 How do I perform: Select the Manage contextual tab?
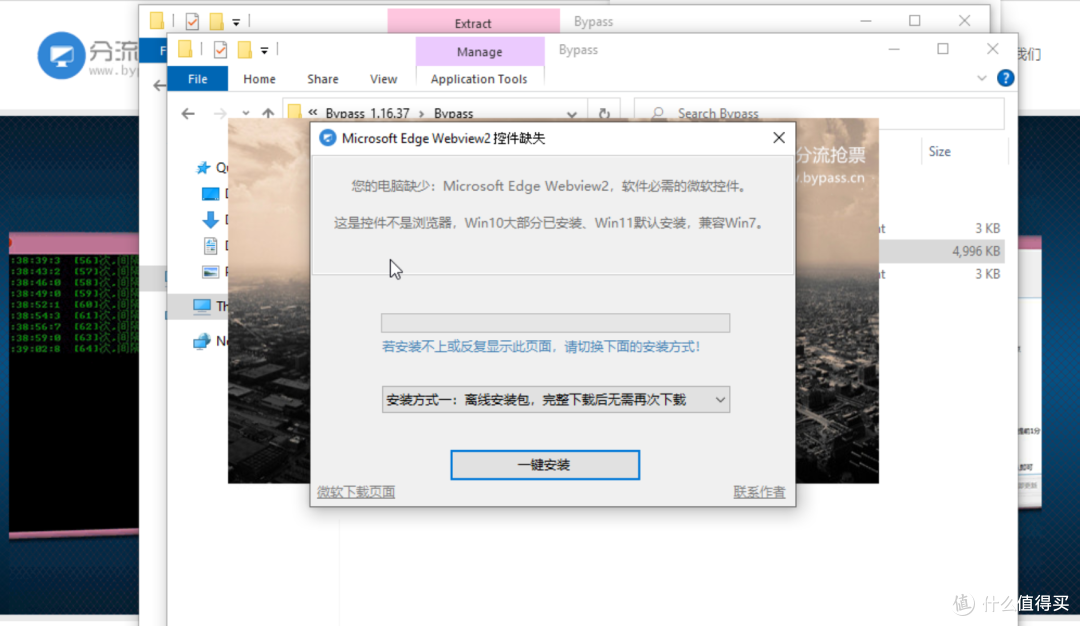(479, 52)
